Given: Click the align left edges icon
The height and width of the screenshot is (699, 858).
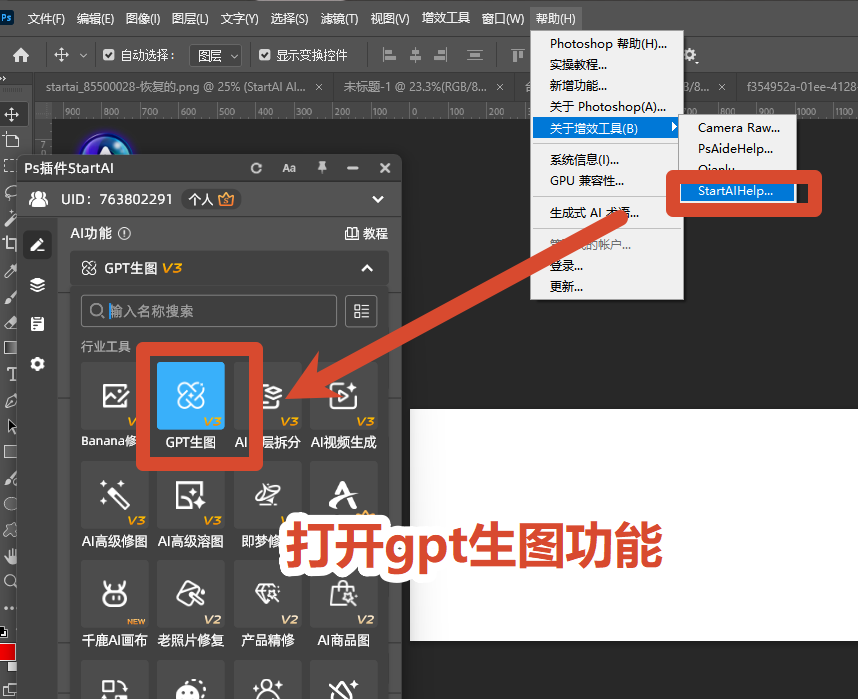Looking at the screenshot, I should (x=389, y=55).
